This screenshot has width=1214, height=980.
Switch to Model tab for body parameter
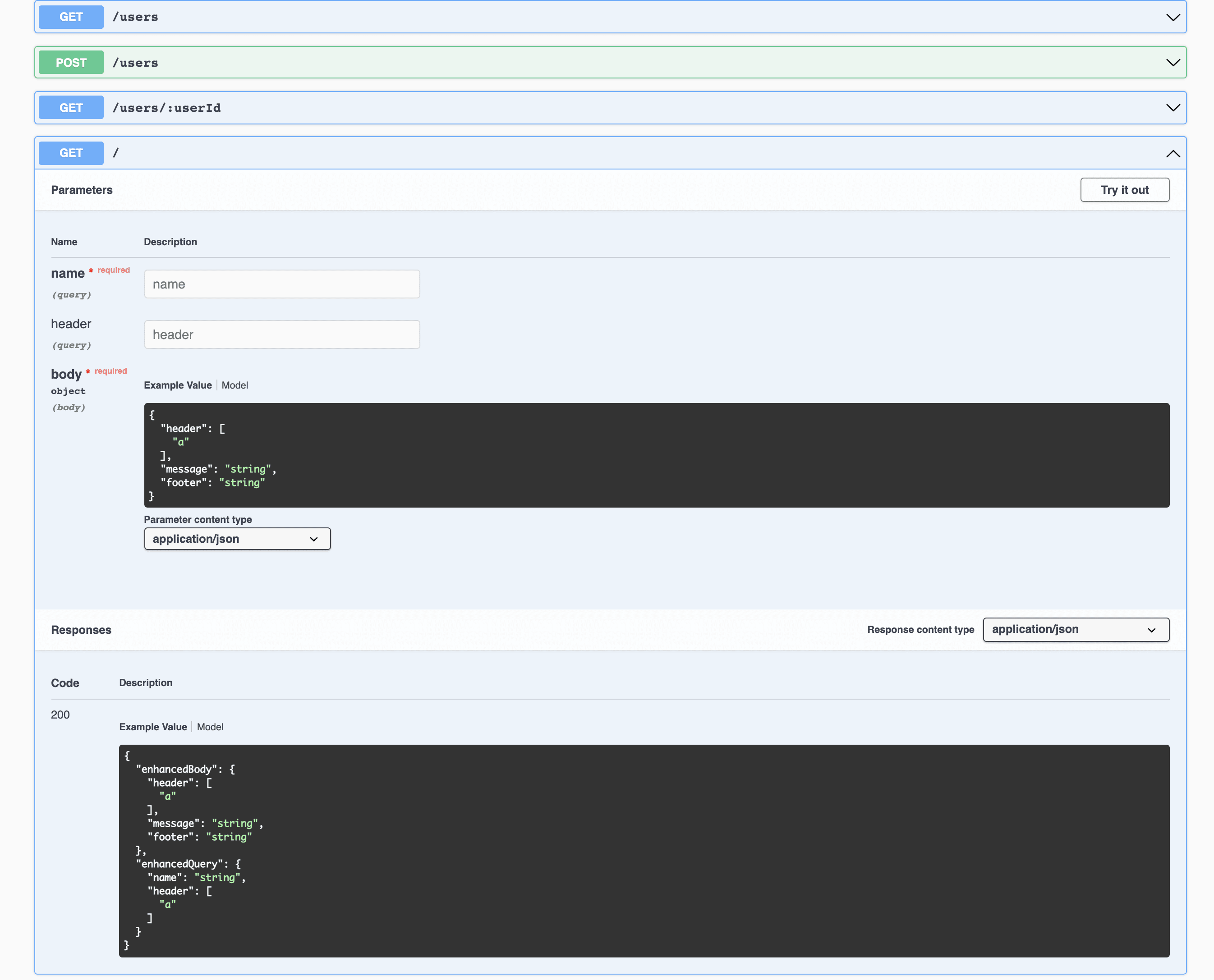[233, 385]
